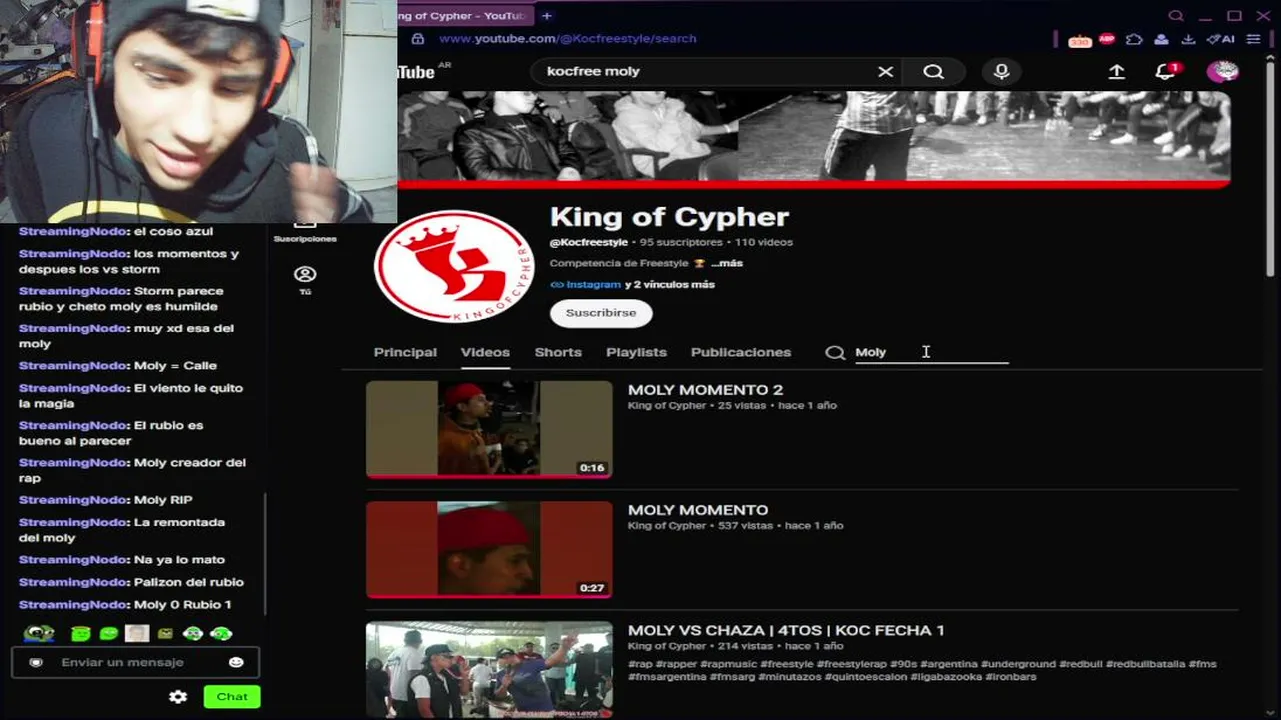
Task: Focus the channel search field with 'Moly'
Action: point(931,352)
